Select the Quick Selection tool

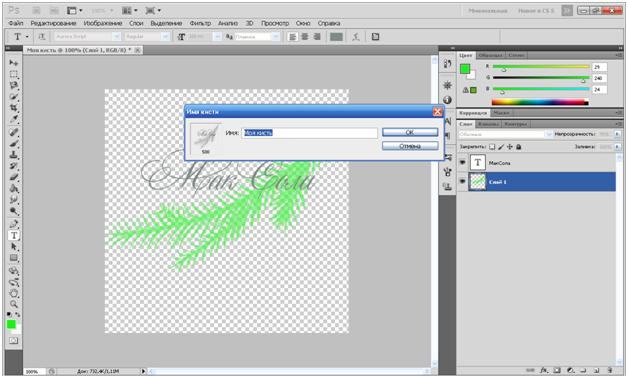pyautogui.click(x=14, y=97)
